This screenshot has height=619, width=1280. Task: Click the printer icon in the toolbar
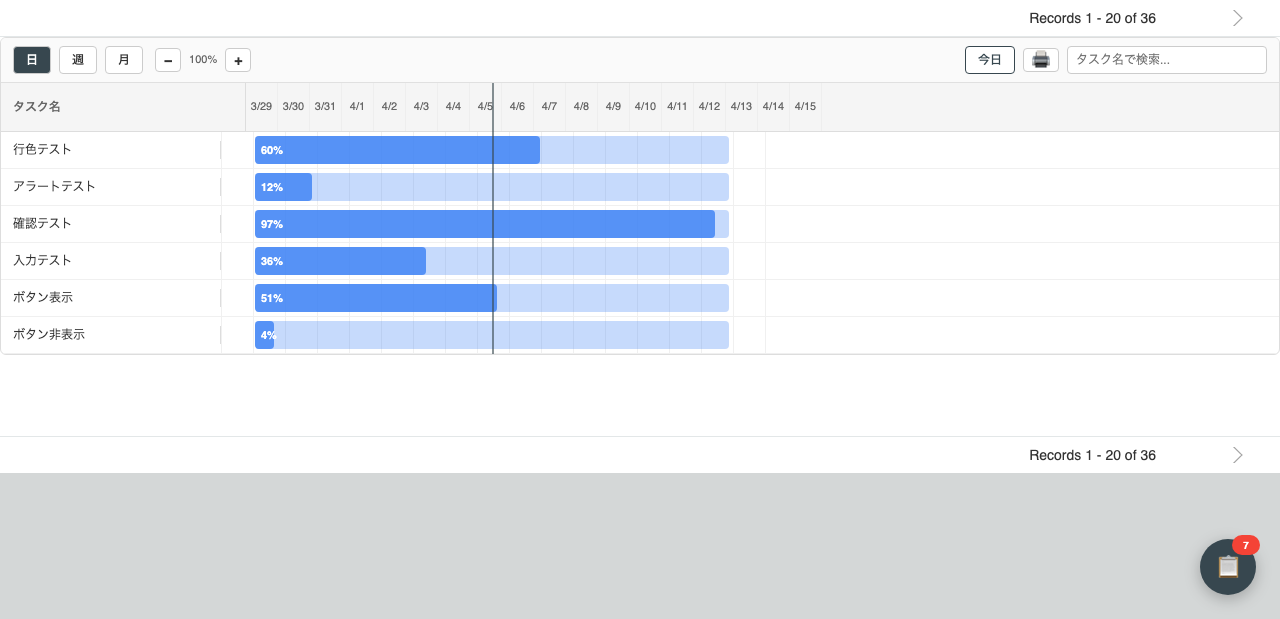point(1040,60)
